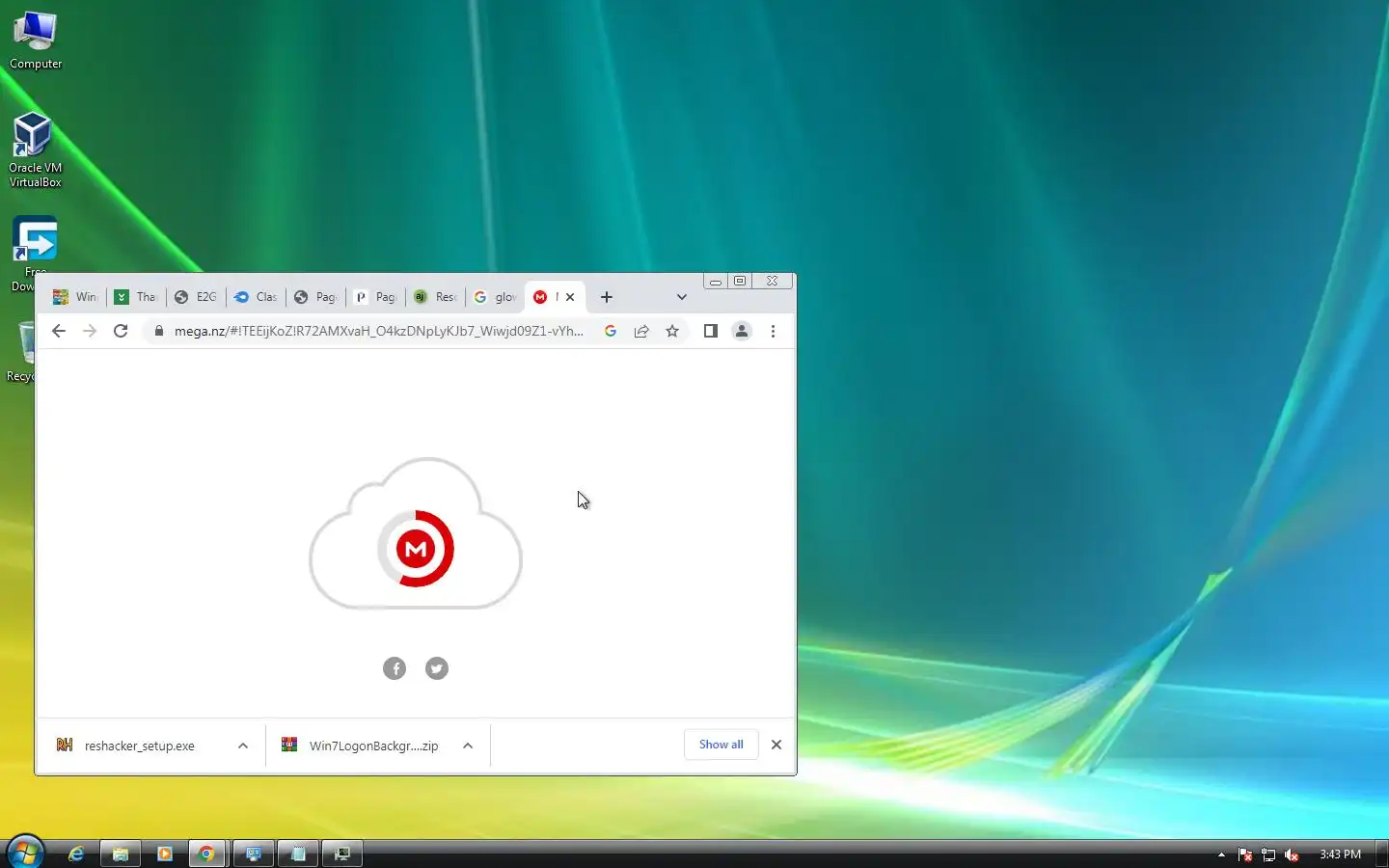Expand options arrow for Win7LogonBackgr....zip
The image size is (1389, 868).
point(468,746)
